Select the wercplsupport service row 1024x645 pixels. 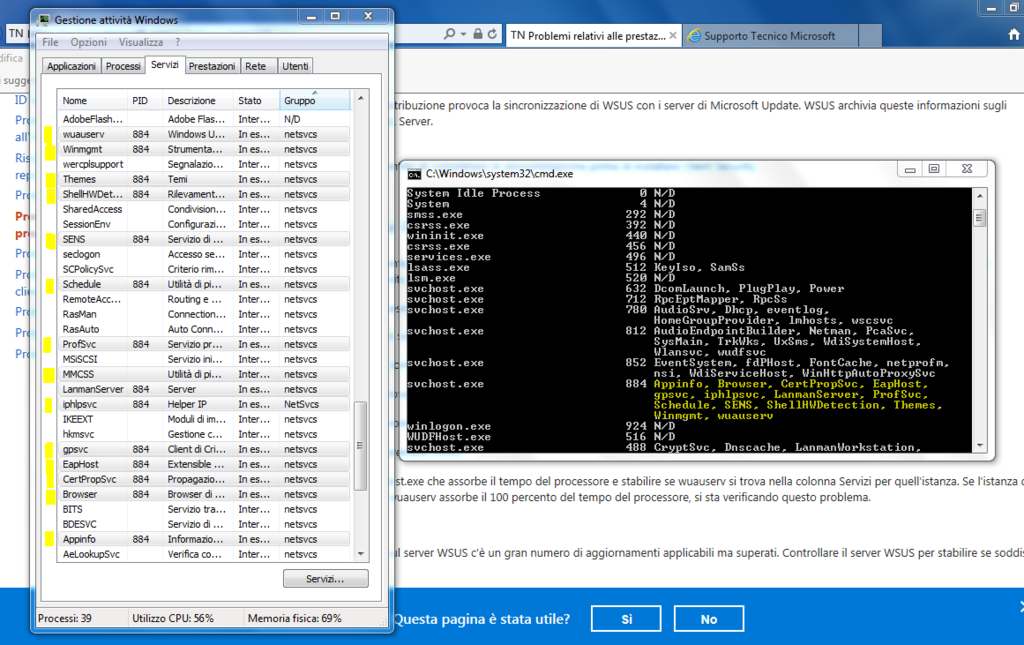(x=203, y=165)
